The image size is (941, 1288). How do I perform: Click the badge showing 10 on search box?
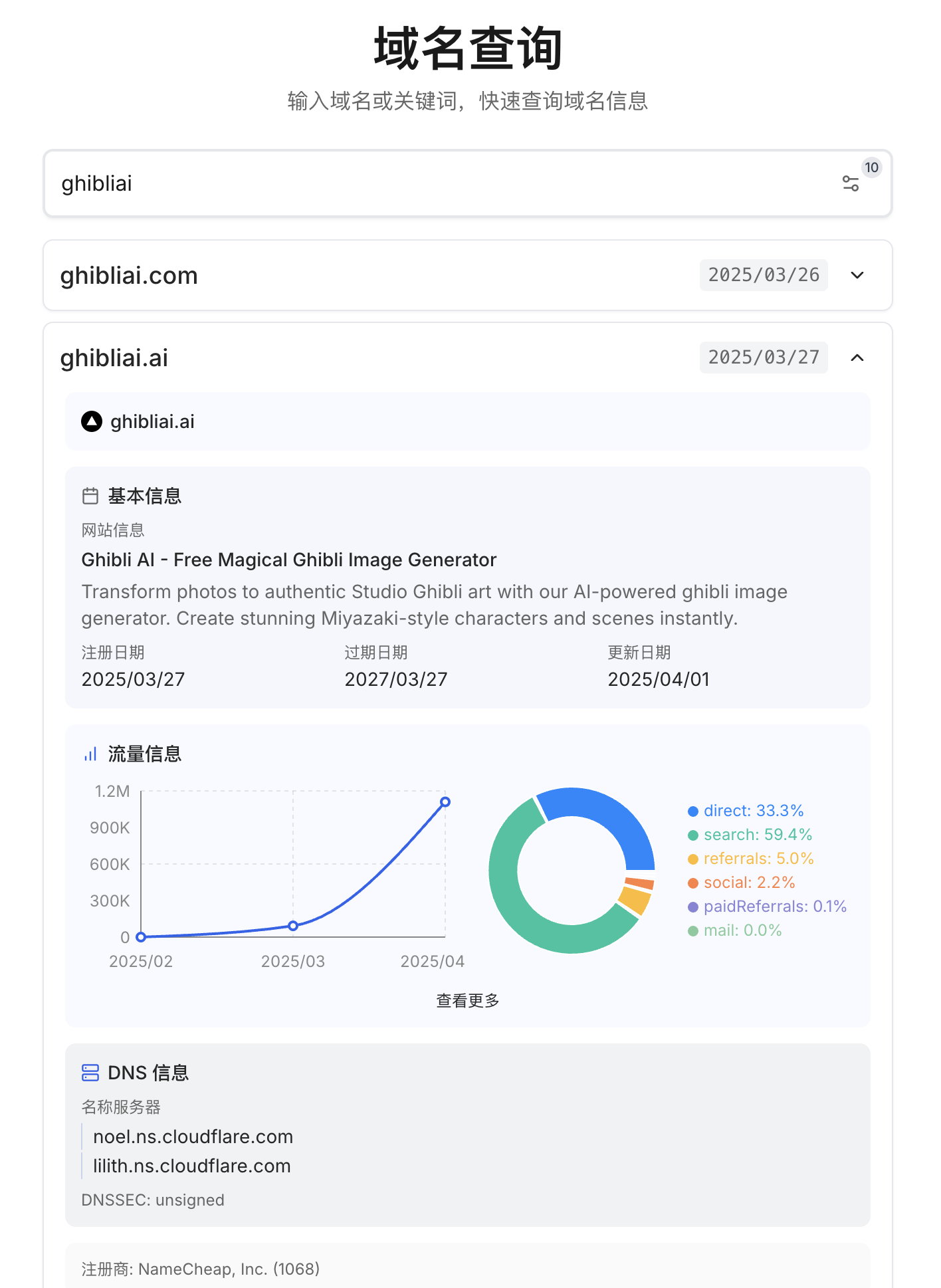pyautogui.click(x=871, y=167)
